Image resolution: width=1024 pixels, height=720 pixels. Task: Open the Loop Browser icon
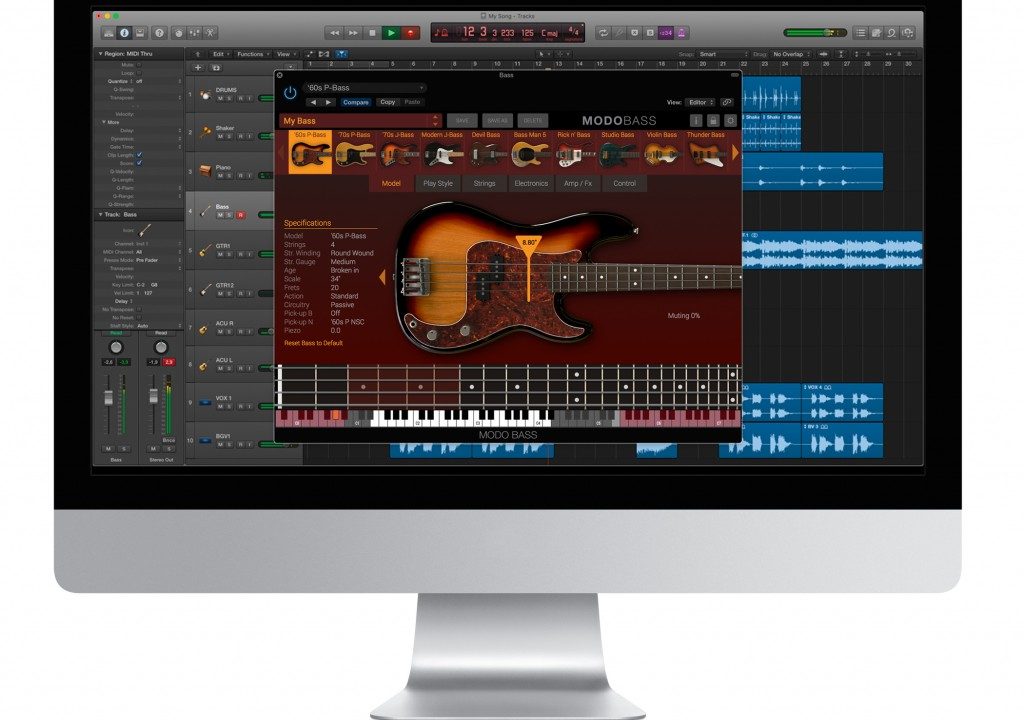tap(891, 33)
